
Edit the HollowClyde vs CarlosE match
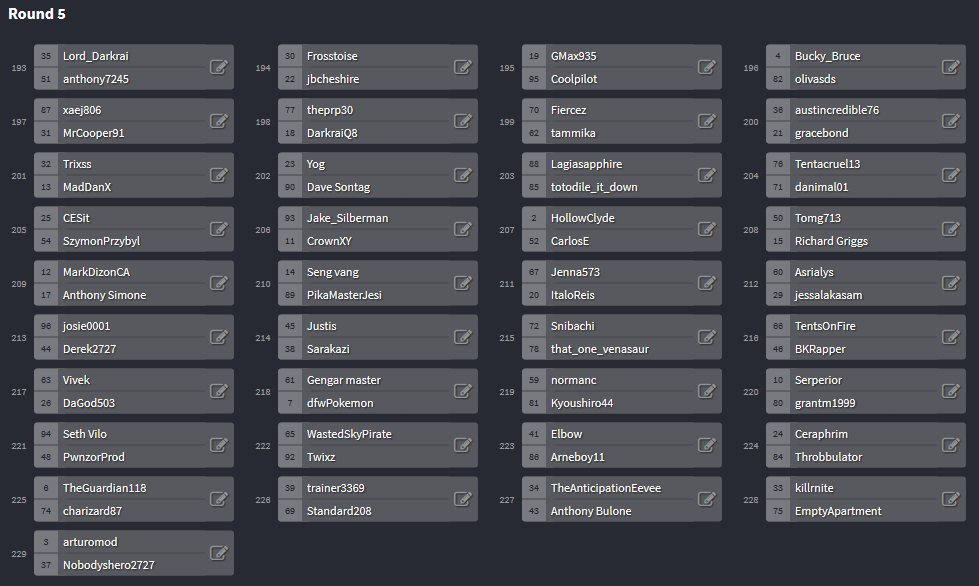(707, 229)
